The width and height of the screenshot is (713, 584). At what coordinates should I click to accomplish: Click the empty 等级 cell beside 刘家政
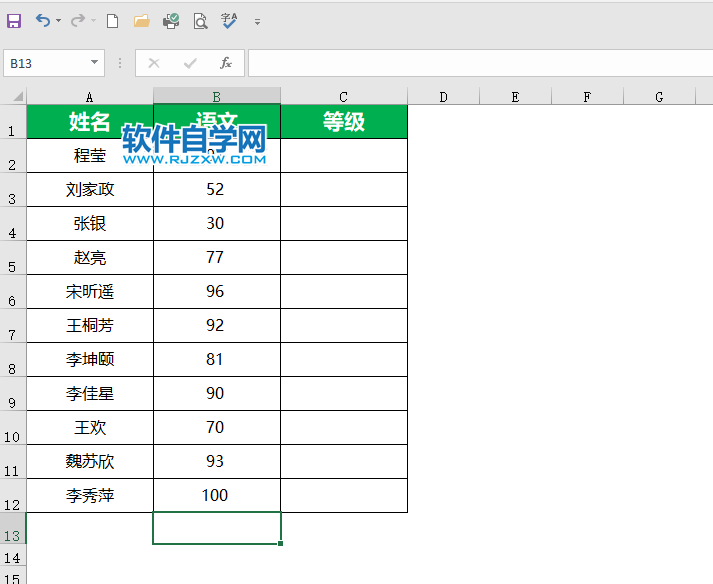coord(344,190)
